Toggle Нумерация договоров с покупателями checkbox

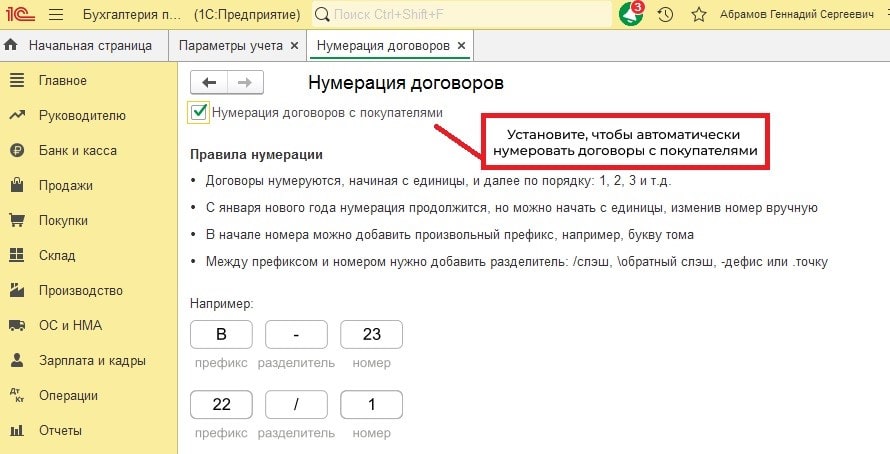199,113
